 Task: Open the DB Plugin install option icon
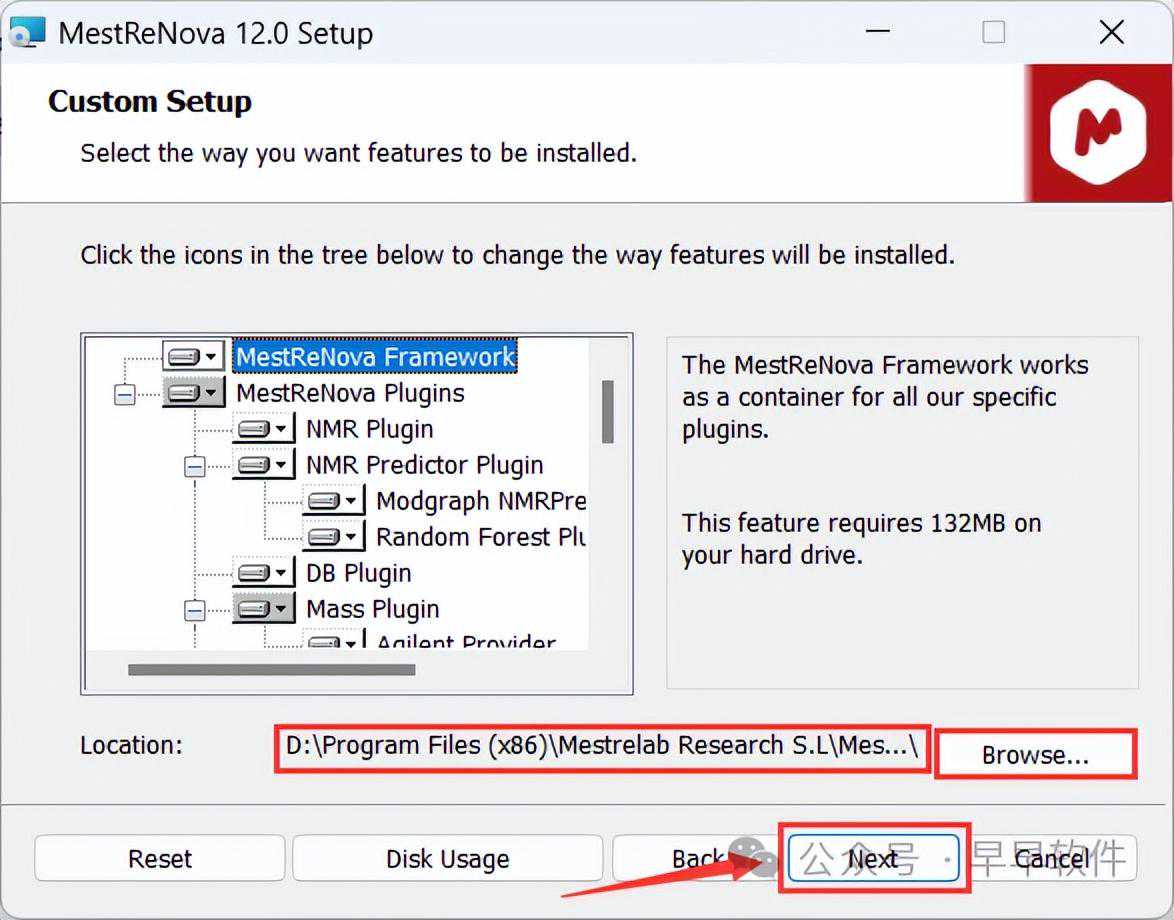263,573
